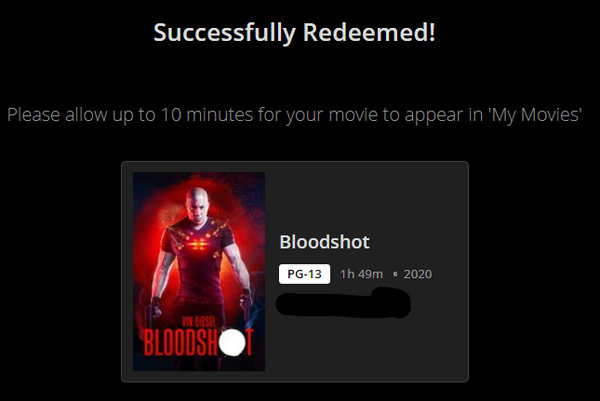Click the VIN DIESEL name on the poster
Screen dimensions: 600x401
click(x=199, y=322)
